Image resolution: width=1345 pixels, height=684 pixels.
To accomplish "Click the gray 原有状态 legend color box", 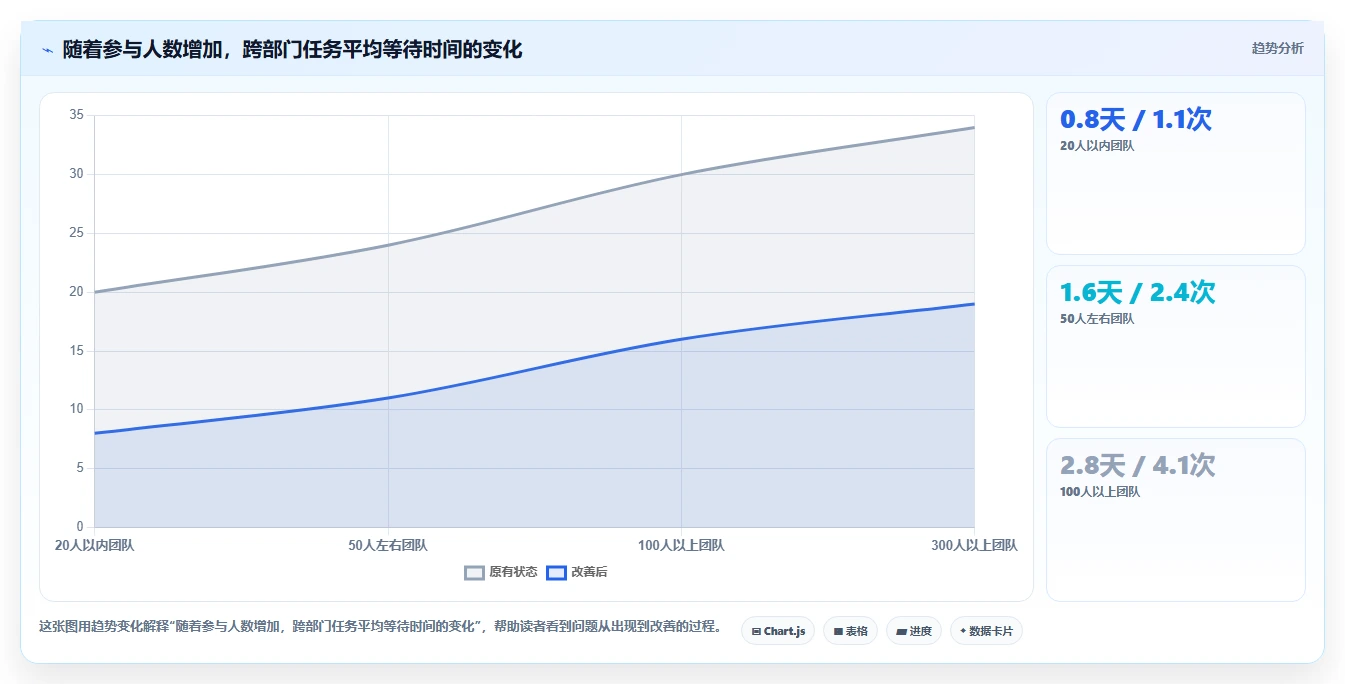I will (x=475, y=573).
